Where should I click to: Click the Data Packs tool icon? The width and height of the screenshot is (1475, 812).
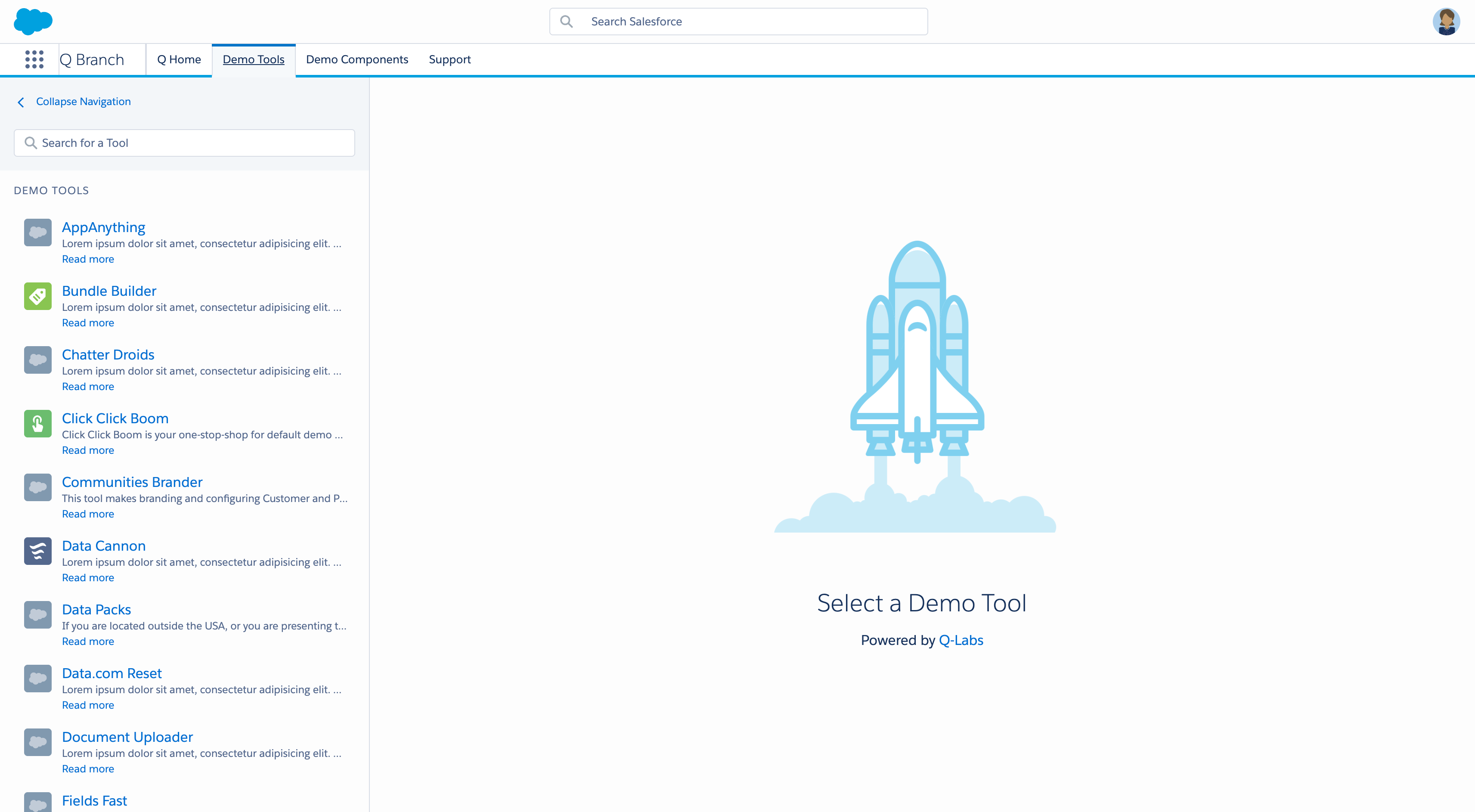pyautogui.click(x=38, y=614)
